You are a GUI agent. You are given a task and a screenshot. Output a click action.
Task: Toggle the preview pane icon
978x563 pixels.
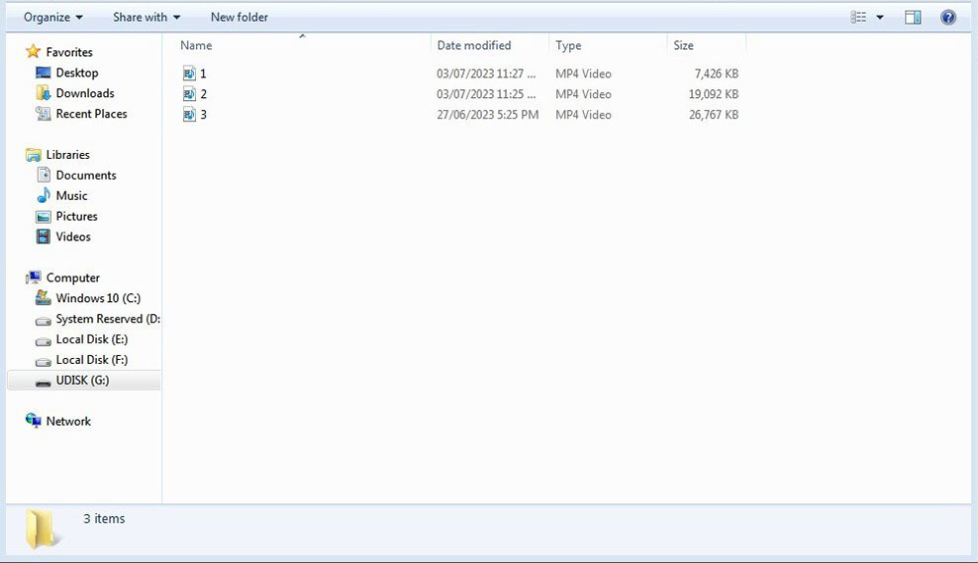[x=913, y=17]
